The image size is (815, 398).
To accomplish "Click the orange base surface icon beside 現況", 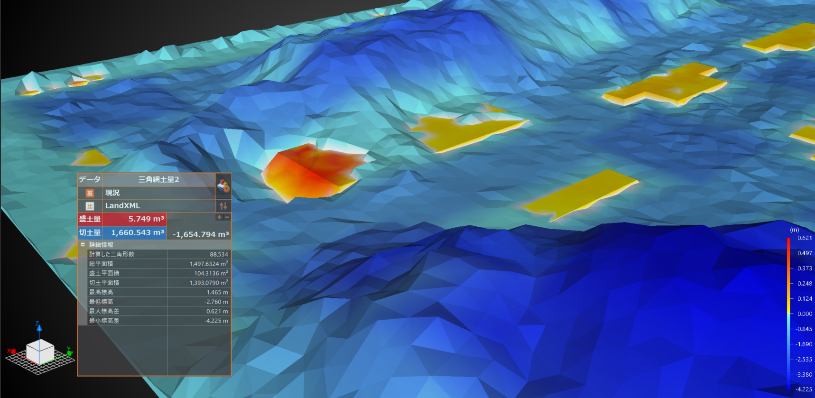I will click(90, 192).
